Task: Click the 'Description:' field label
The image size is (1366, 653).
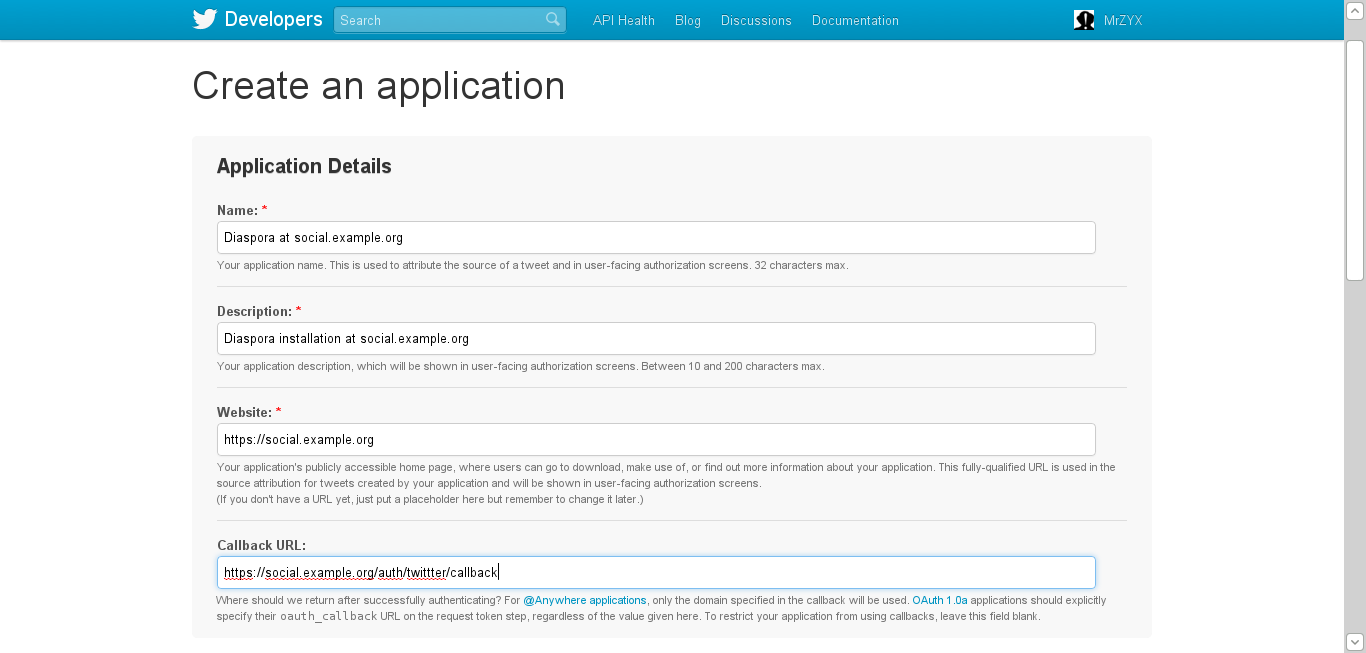Action: point(254,311)
